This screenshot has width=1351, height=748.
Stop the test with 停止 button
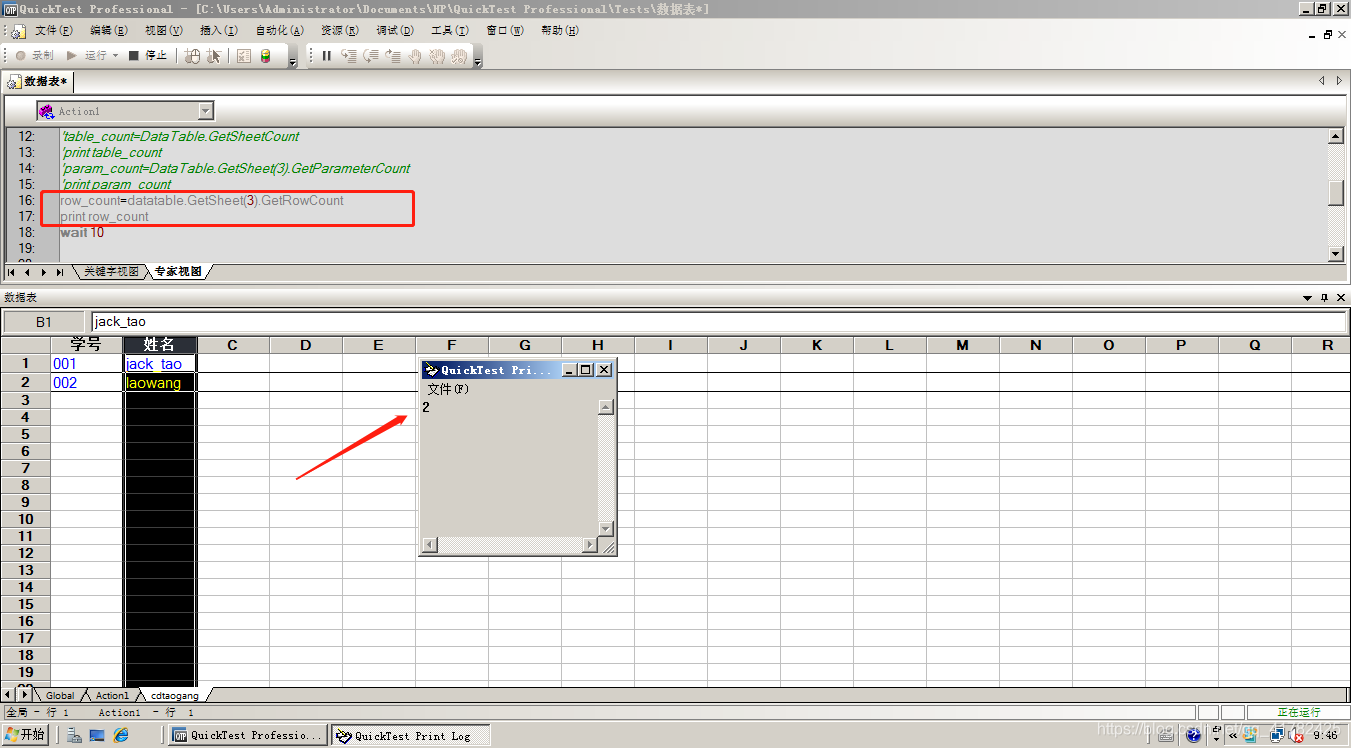(148, 56)
